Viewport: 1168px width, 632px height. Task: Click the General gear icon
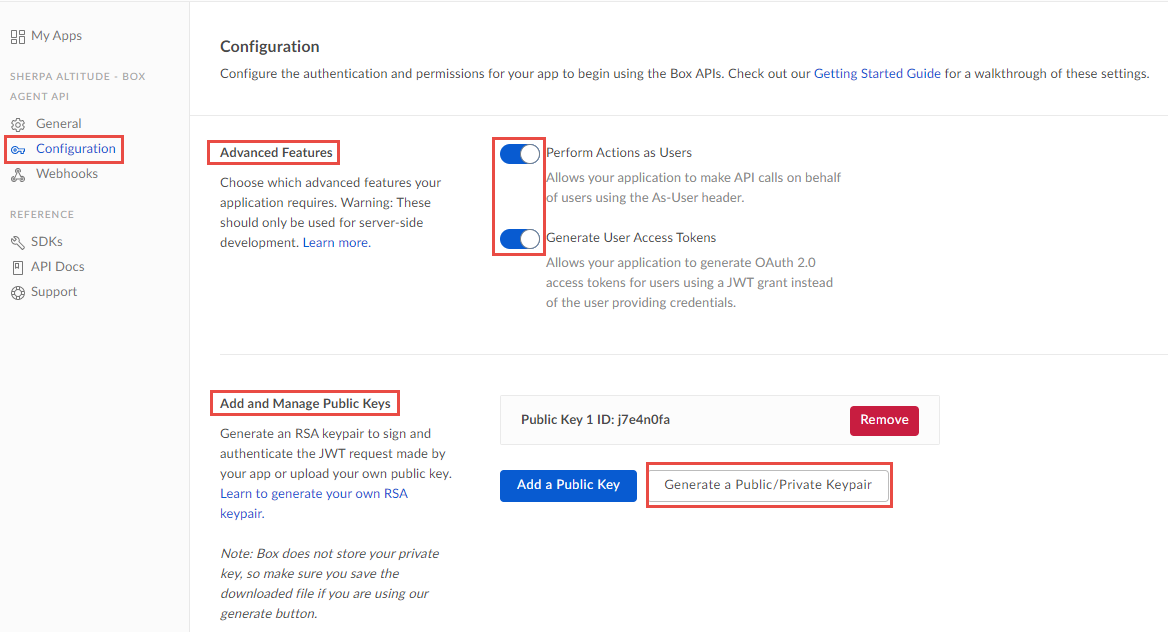18,124
